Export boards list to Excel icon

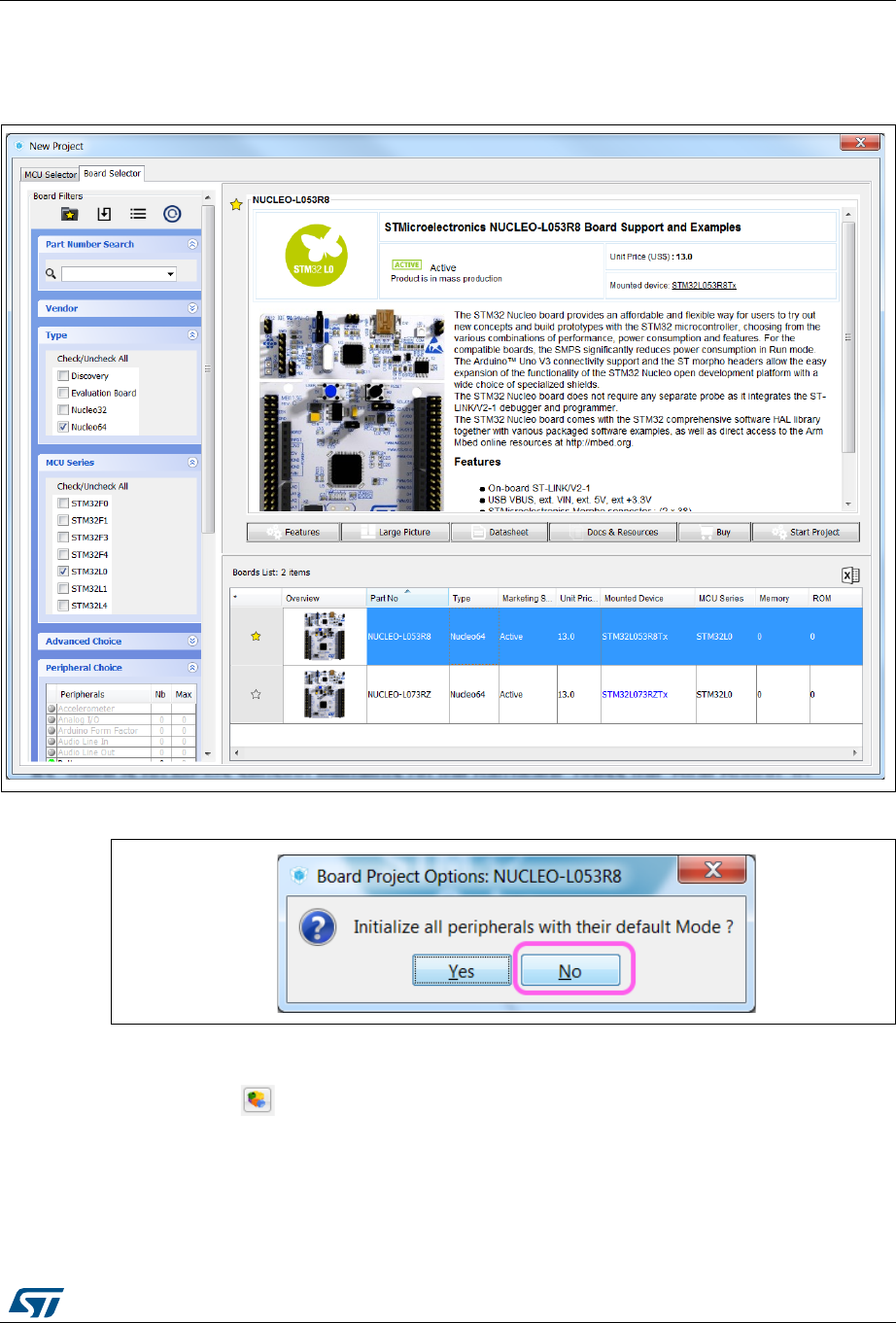850,575
